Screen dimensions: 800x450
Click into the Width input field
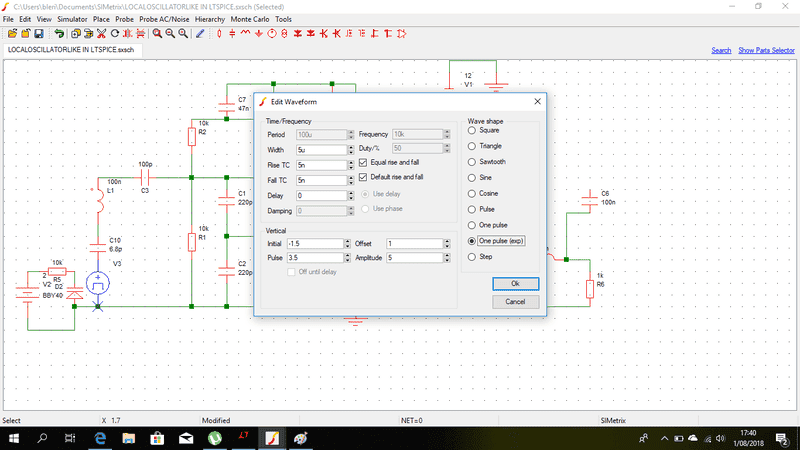point(321,150)
